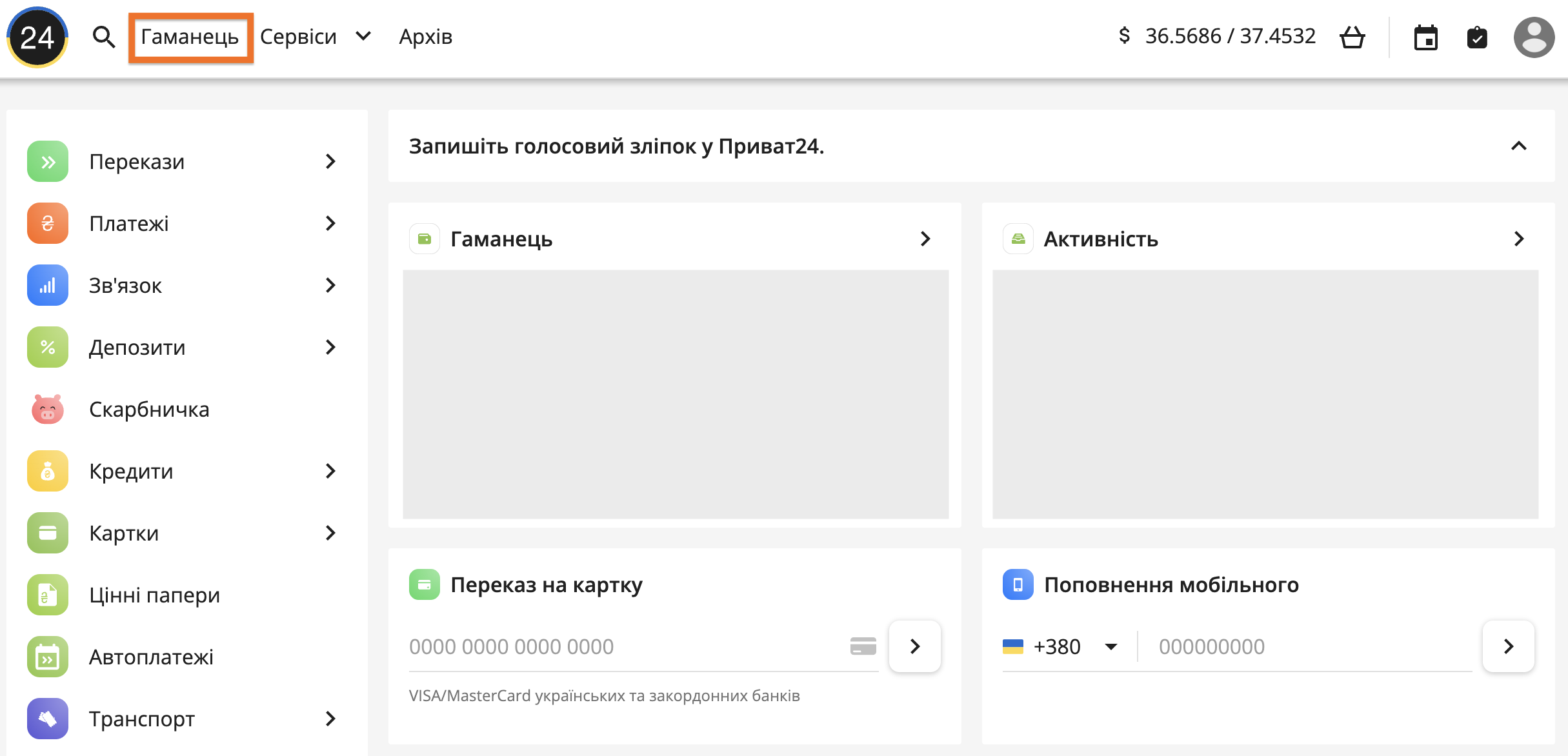
Task: Open the Архів tab
Action: point(426,37)
